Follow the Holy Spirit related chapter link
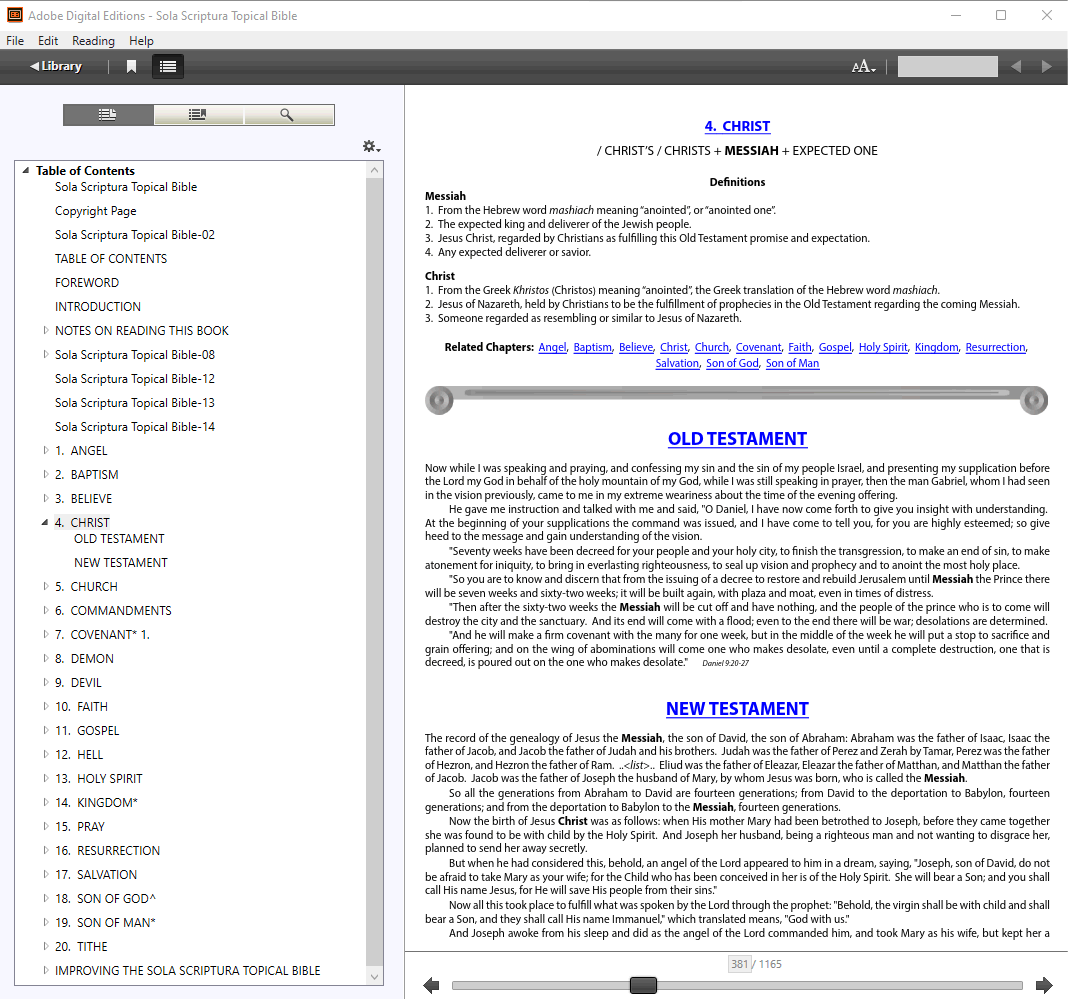The width and height of the screenshot is (1068, 999). point(883,347)
